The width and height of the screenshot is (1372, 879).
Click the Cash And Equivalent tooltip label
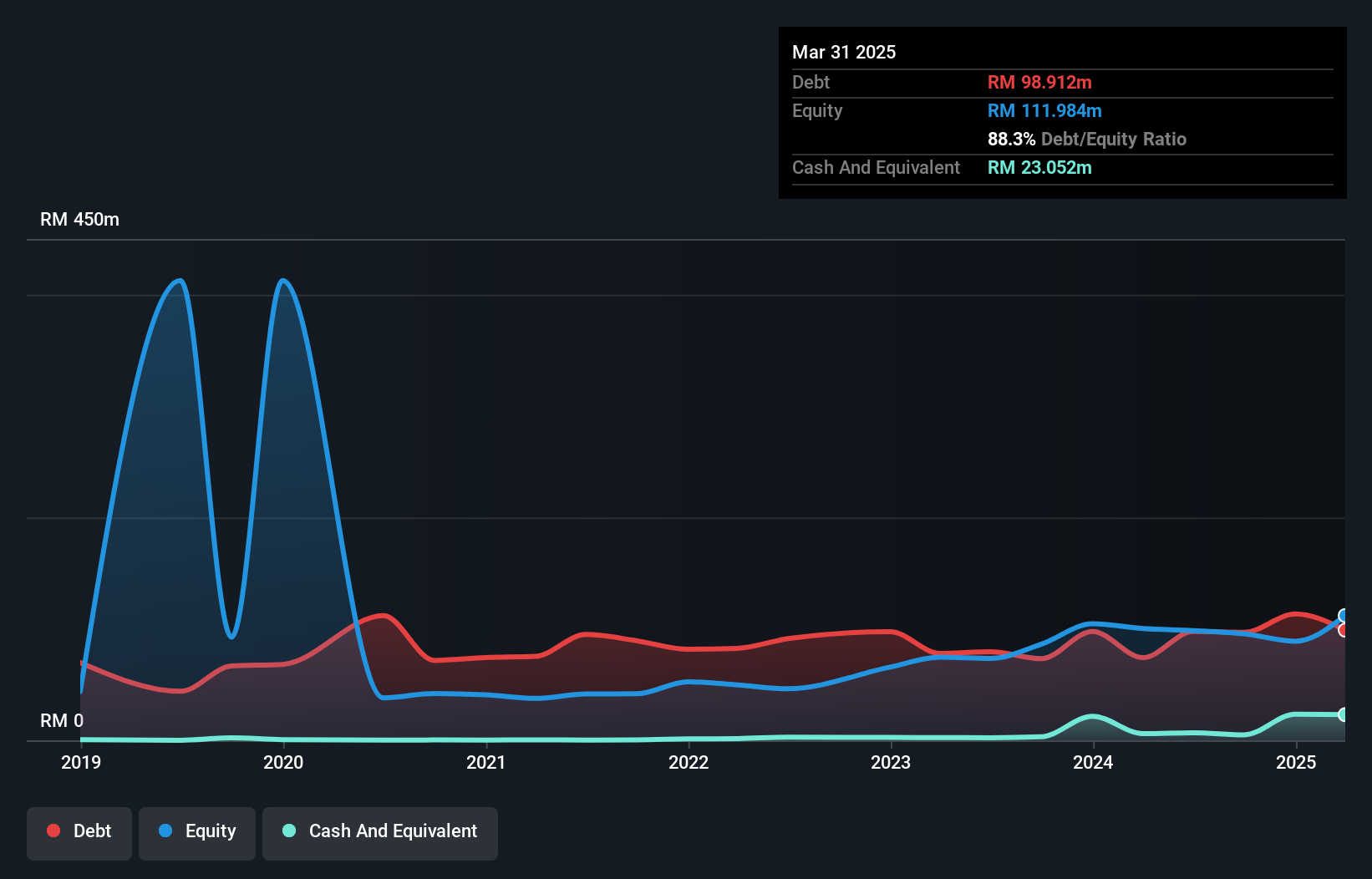click(x=876, y=168)
